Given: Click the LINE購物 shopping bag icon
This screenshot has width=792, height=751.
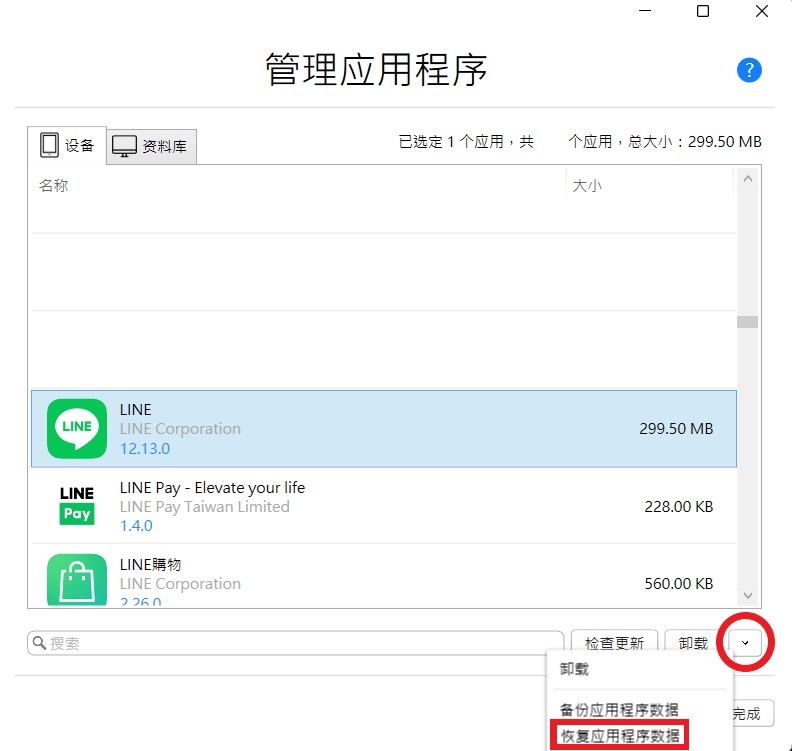Looking at the screenshot, I should tap(77, 581).
